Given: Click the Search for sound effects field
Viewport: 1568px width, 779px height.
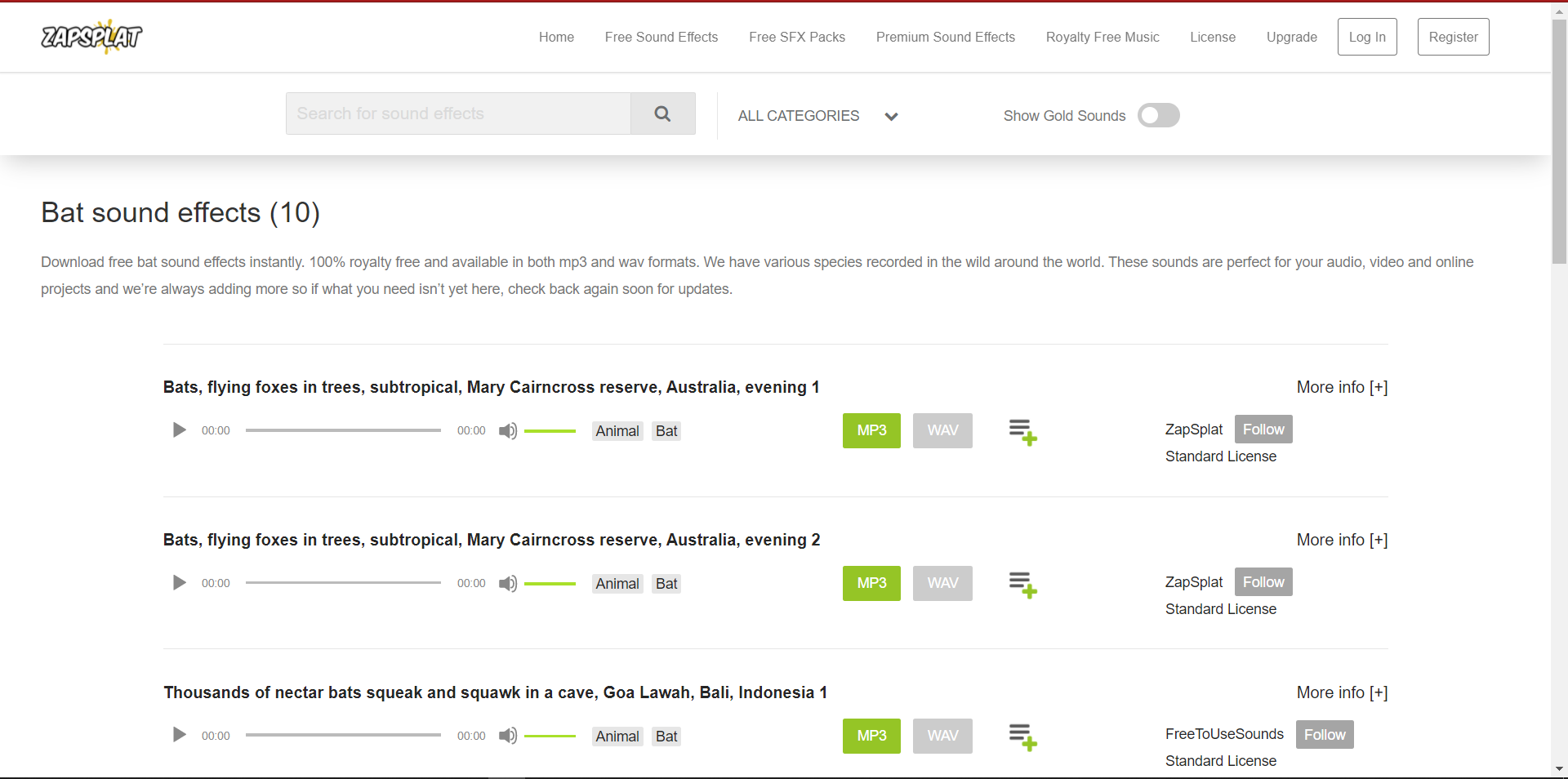Looking at the screenshot, I should (x=458, y=114).
